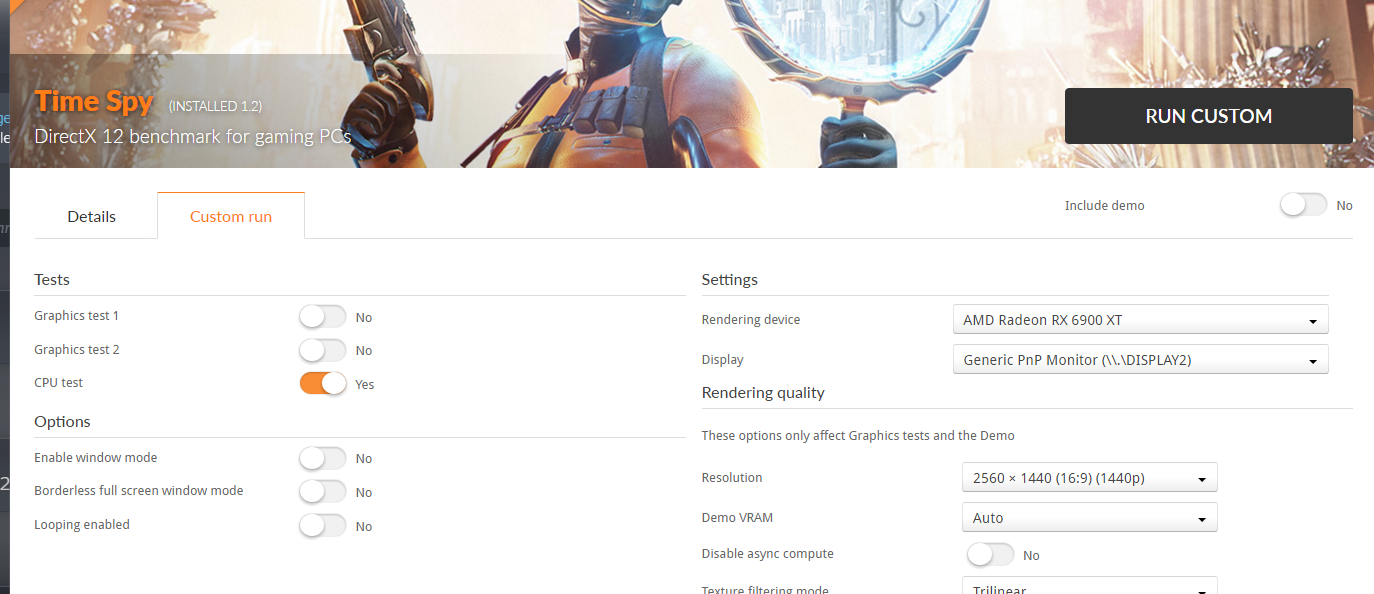Viewport: 1374px width, 594px height.
Task: Click the Options section heading
Action: (x=62, y=422)
